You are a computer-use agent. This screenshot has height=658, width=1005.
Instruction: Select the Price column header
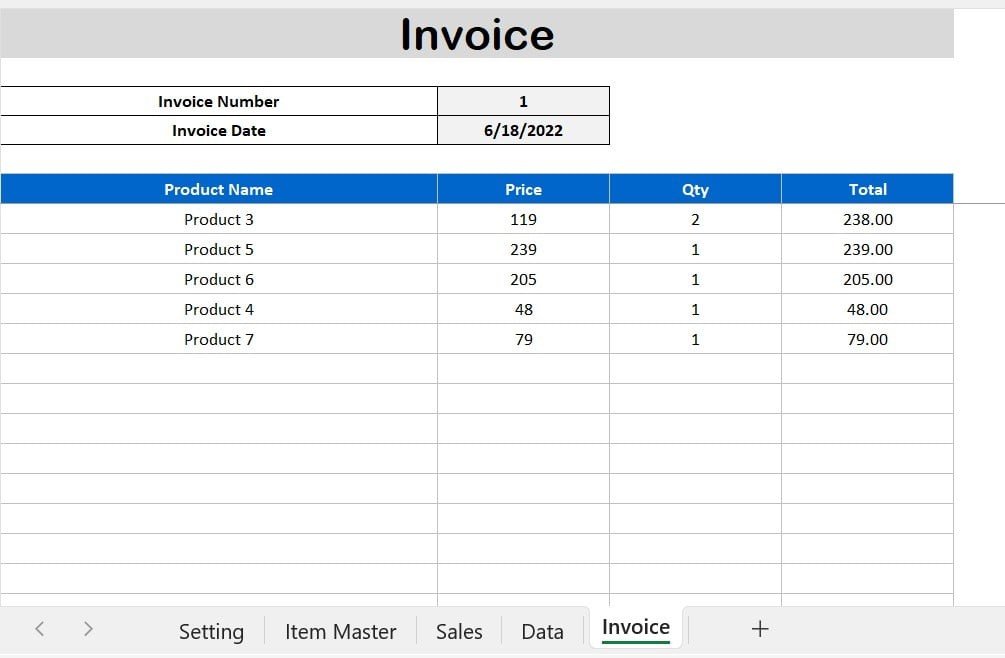click(524, 189)
